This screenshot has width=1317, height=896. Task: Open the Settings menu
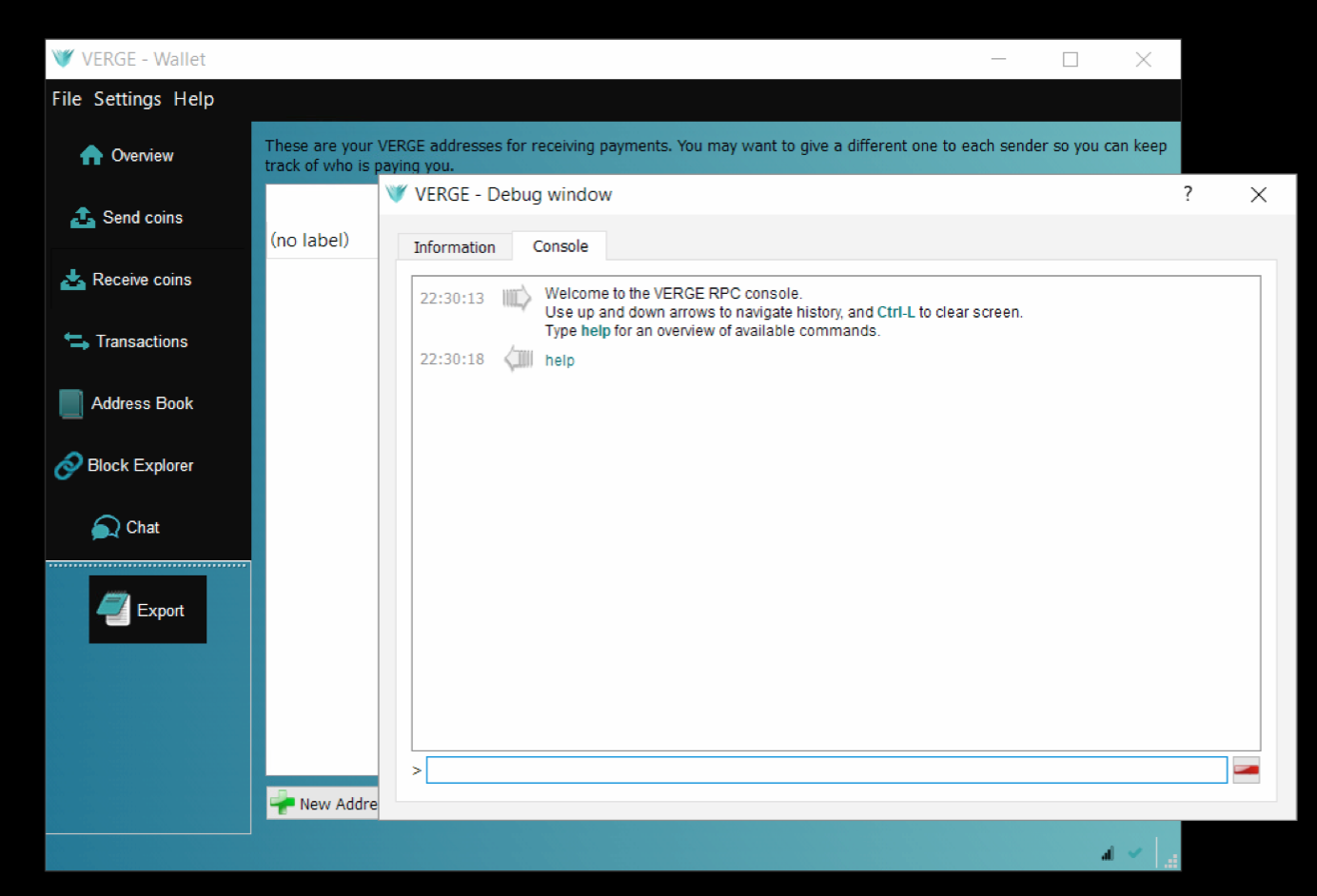coord(128,99)
